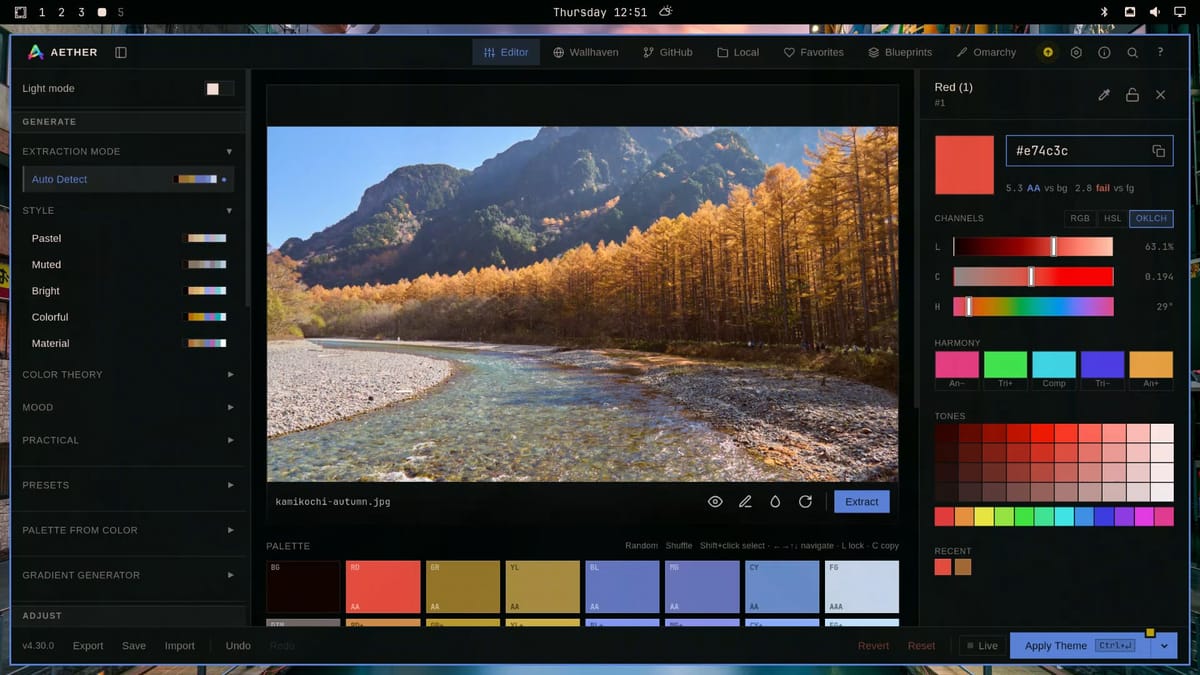
Task: Adjust the L lightness slider
Action: coord(1033,247)
